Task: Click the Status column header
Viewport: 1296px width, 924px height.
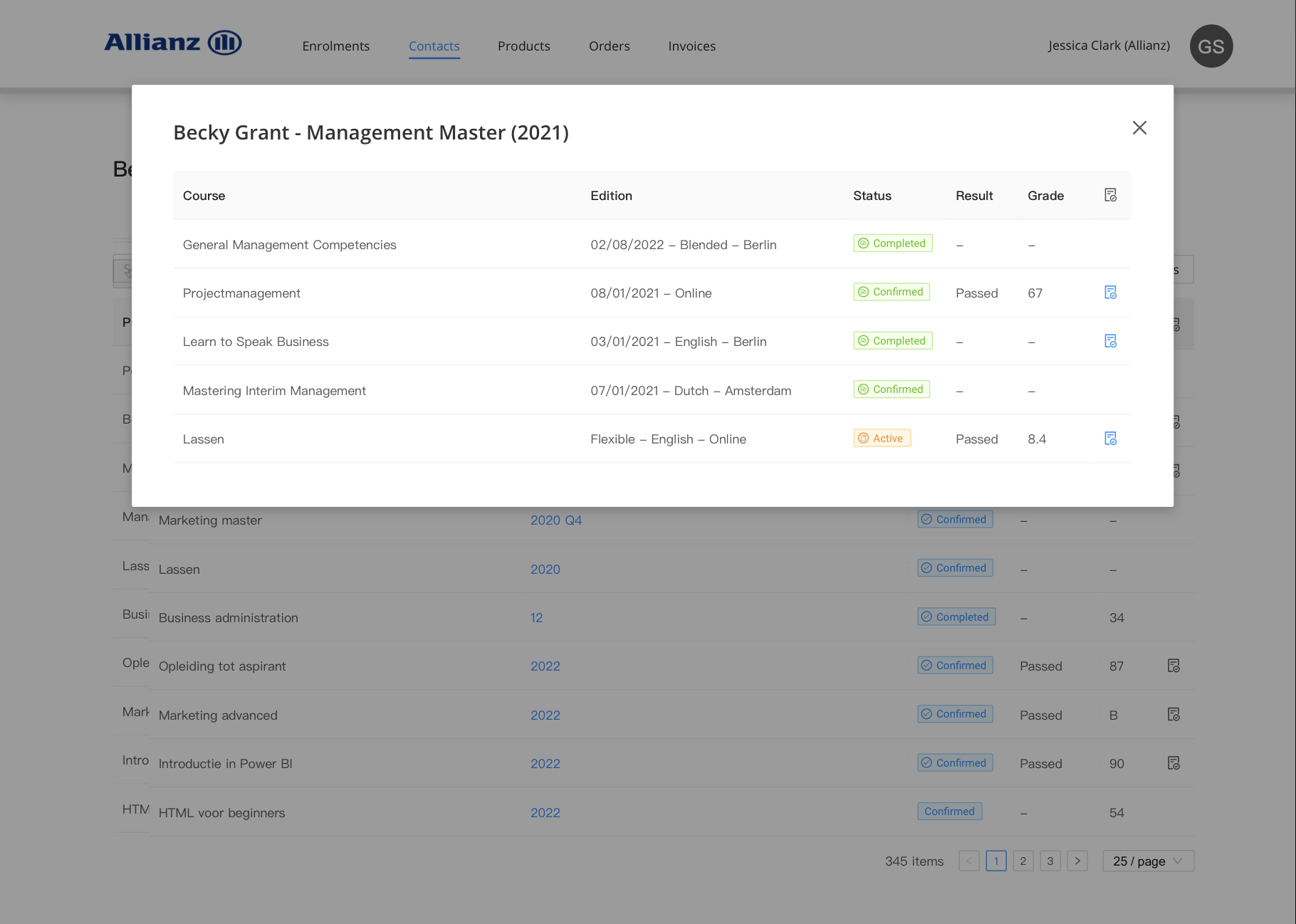Action: coord(872,196)
